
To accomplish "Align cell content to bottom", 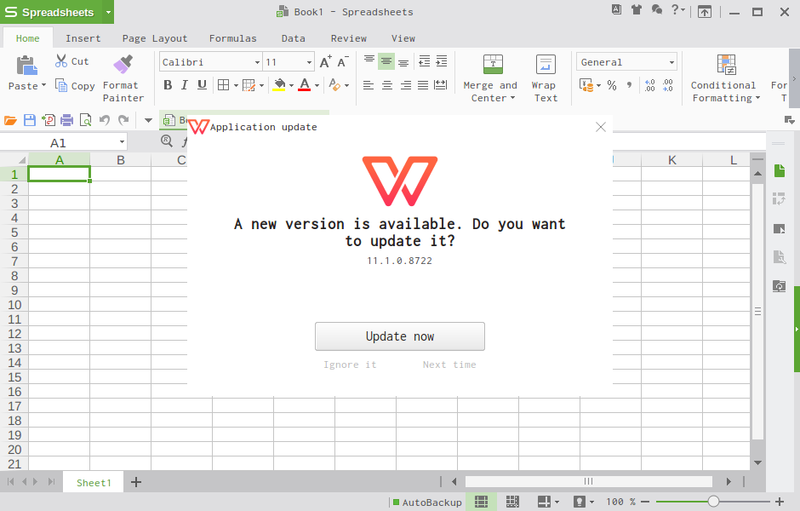I will pos(404,62).
